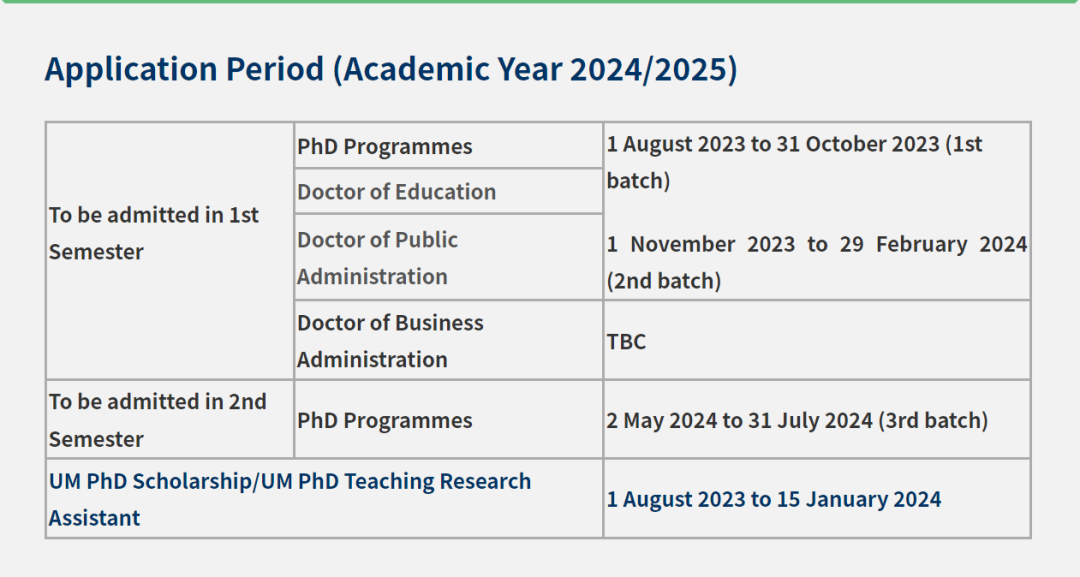Select the Doctor of Education entry
This screenshot has height=577, width=1080.
(396, 192)
